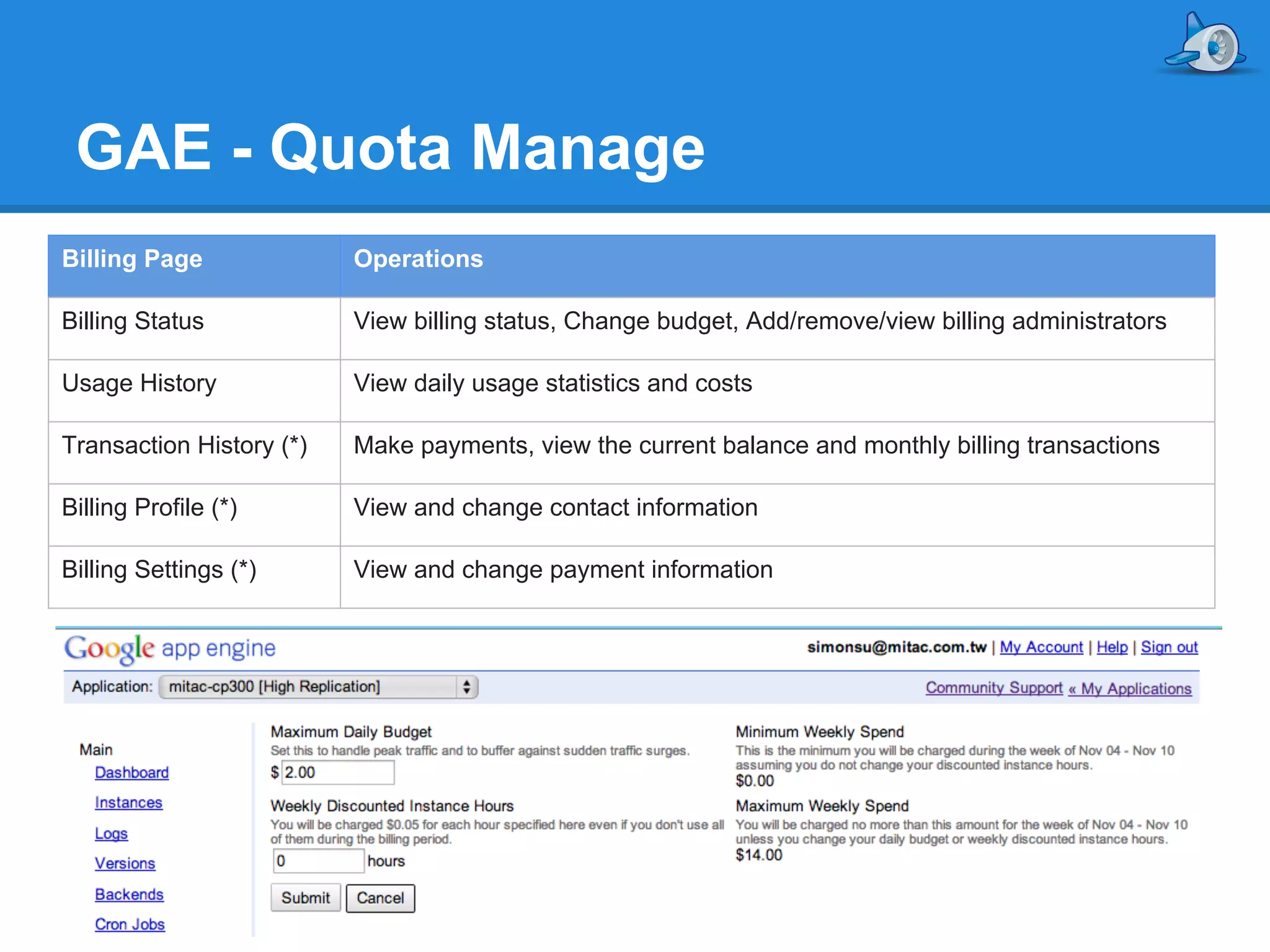Click the 'Minimum Weekly Spend' heading
1270x952 pixels.
point(820,732)
